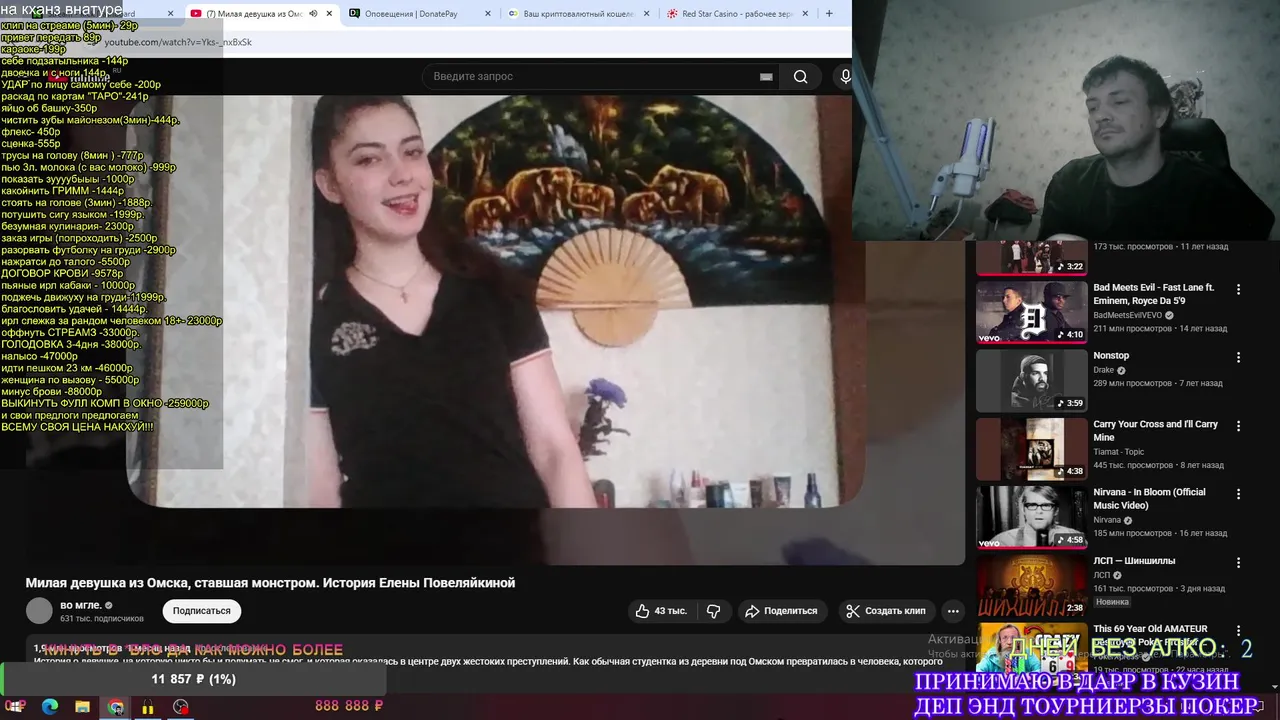This screenshot has height=720, width=1280.
Task: Open File Explorer from the taskbar
Action: pos(83,707)
